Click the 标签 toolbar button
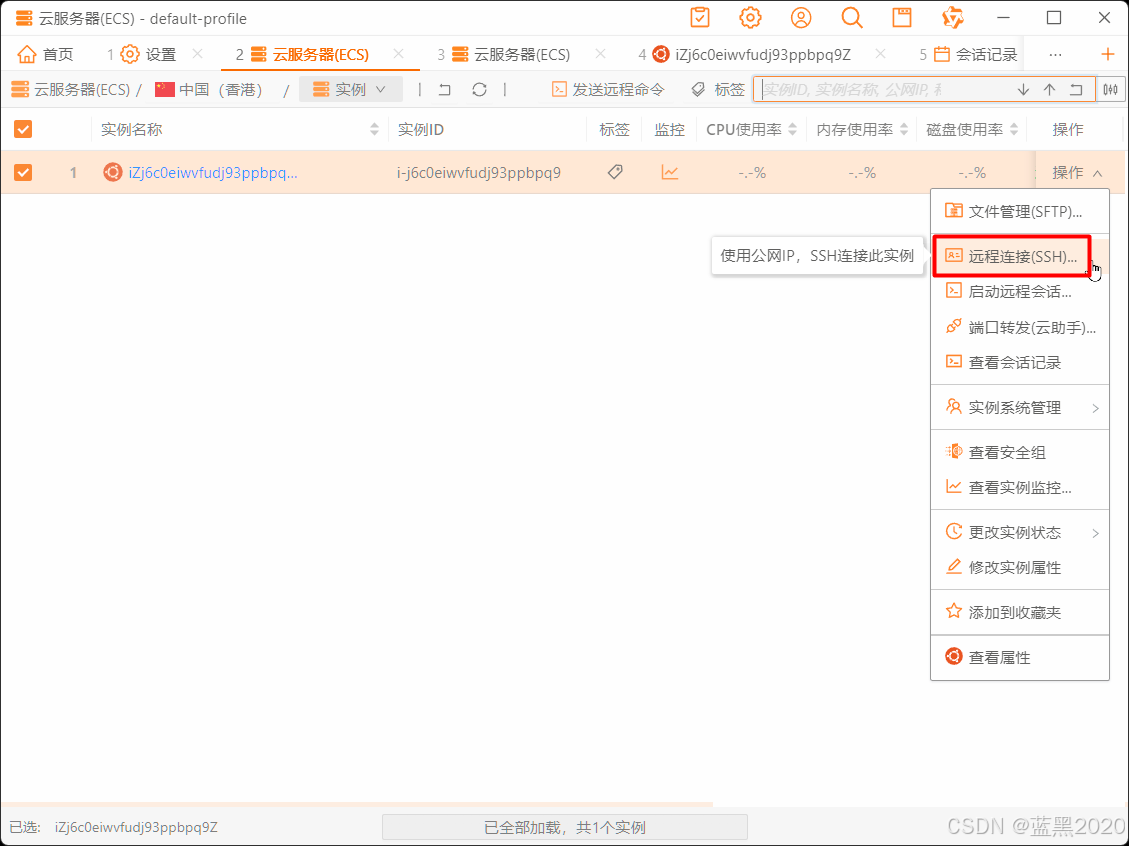Screen dimensions: 1129x846 [718, 89]
